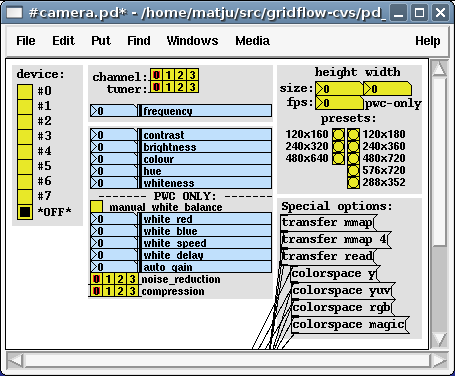Viewport: 455px width, 376px height.
Task: Click the 240x360 preset bang
Action: (353, 147)
